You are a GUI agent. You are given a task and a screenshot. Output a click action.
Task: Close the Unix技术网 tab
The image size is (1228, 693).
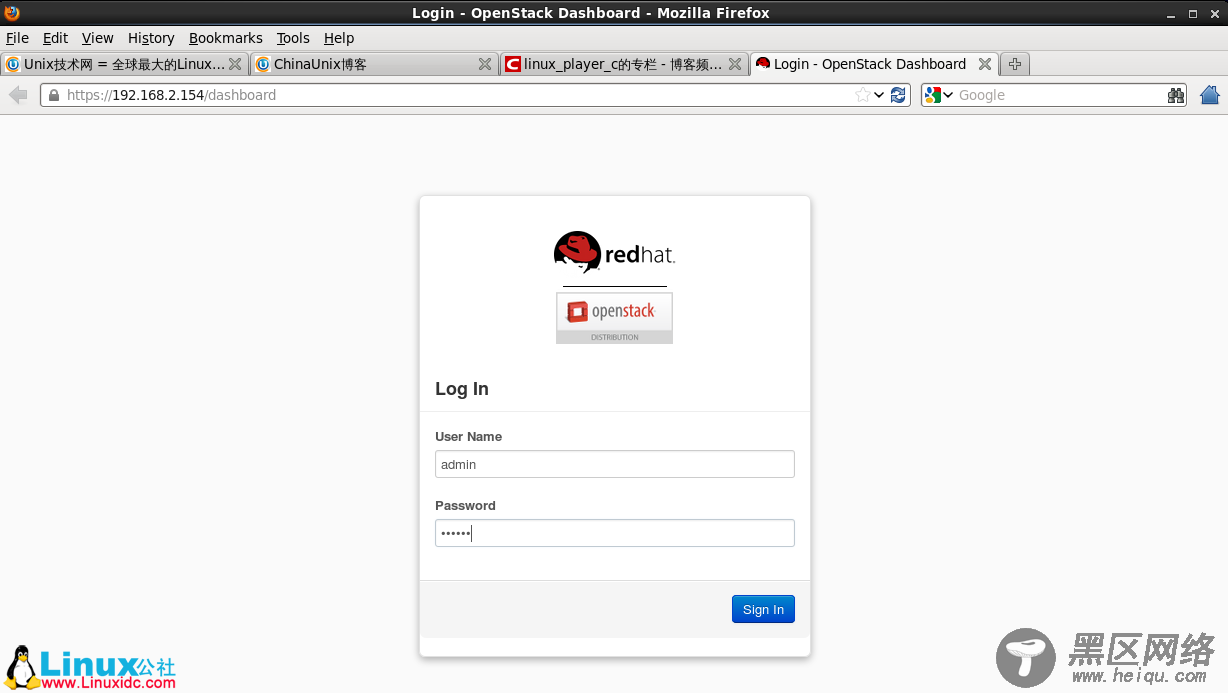(x=235, y=64)
